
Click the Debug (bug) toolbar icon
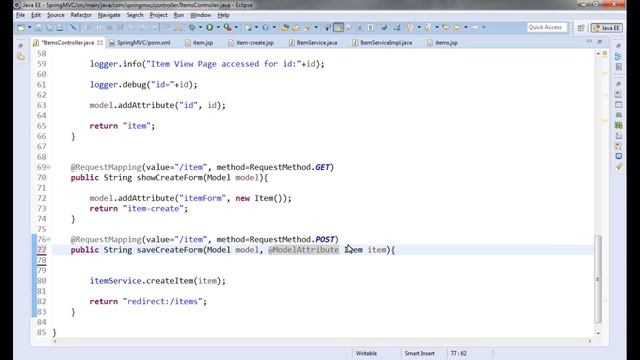(x=192, y=27)
